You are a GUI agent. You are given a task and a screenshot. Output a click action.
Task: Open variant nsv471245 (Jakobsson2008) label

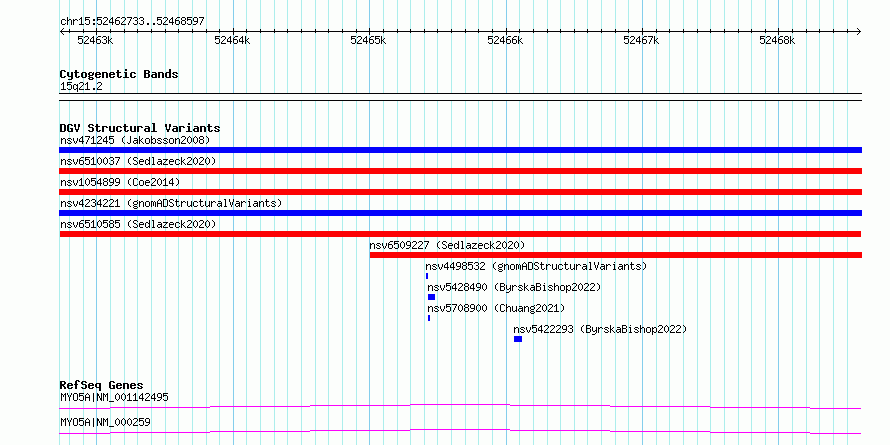135,140
